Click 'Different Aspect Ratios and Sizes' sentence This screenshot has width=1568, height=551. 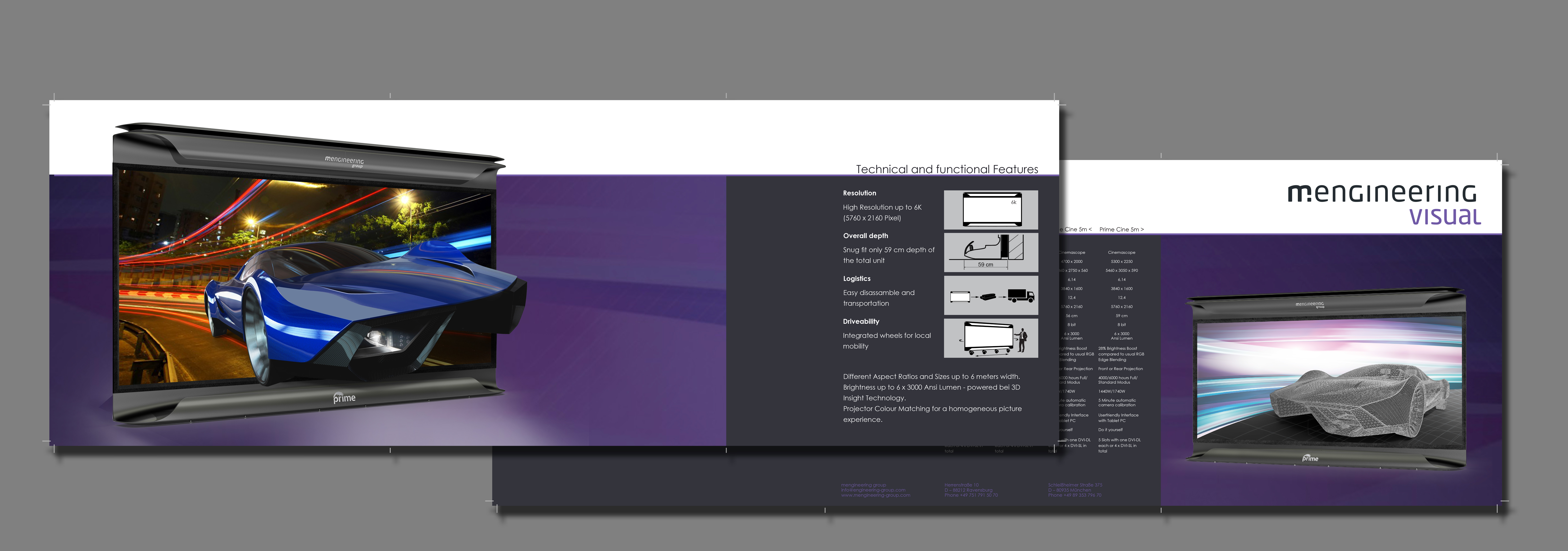coord(931,377)
